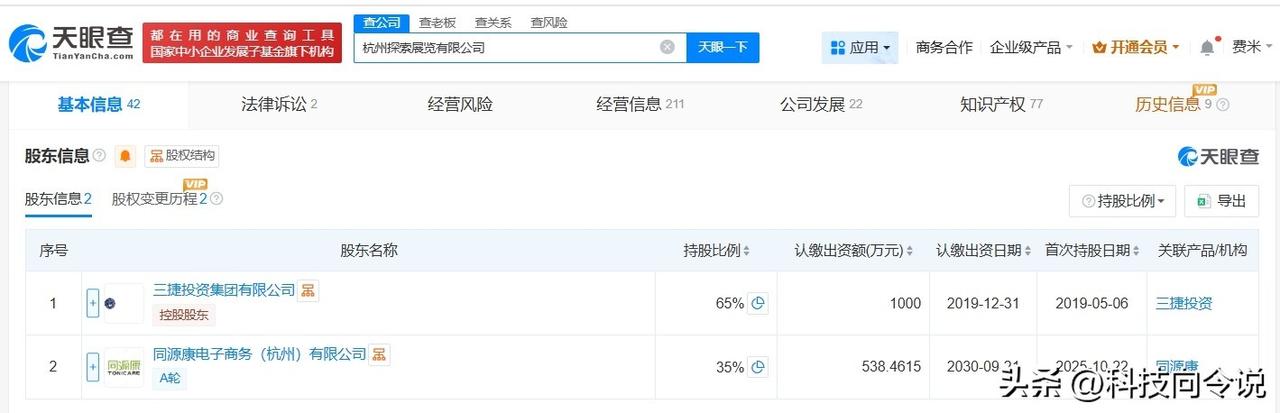Select the 股权变更历程 sub-tab

160,199
